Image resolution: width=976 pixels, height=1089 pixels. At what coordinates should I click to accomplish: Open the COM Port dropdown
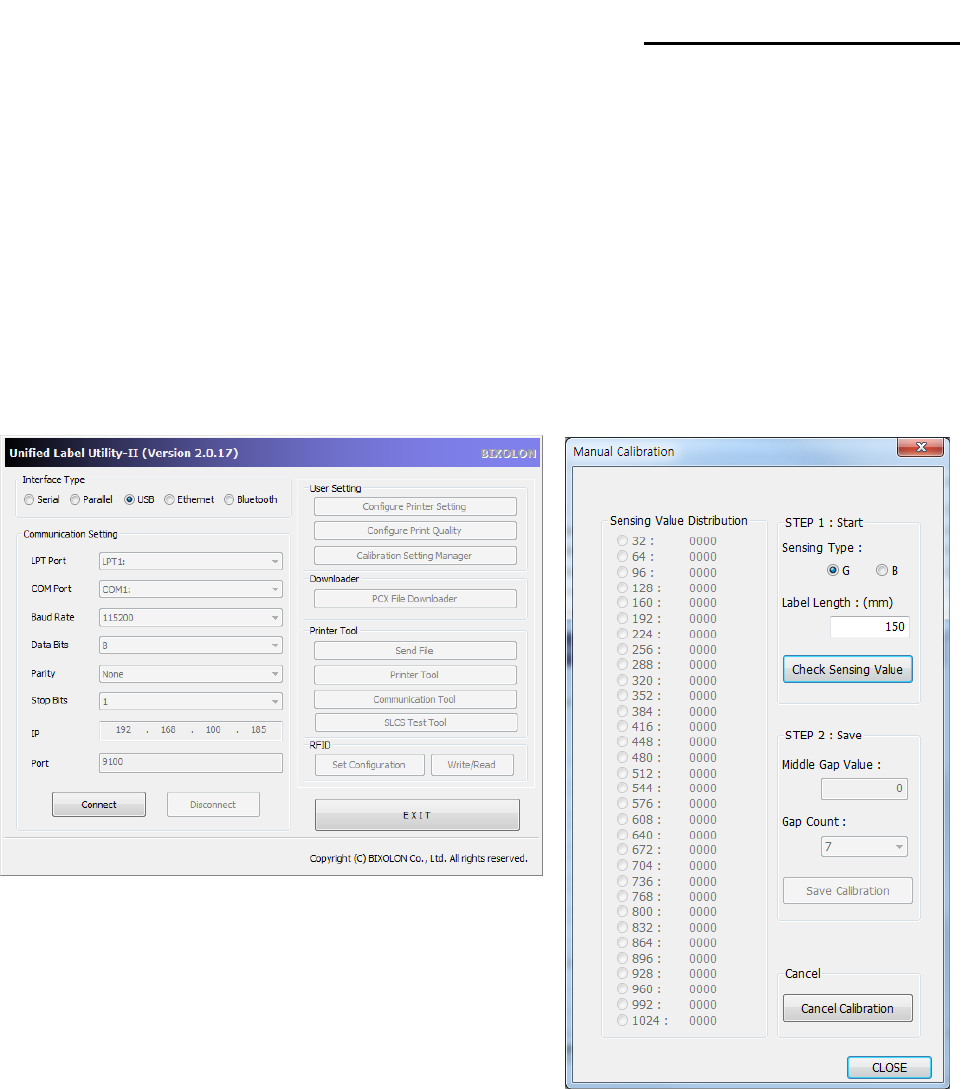tap(191, 589)
